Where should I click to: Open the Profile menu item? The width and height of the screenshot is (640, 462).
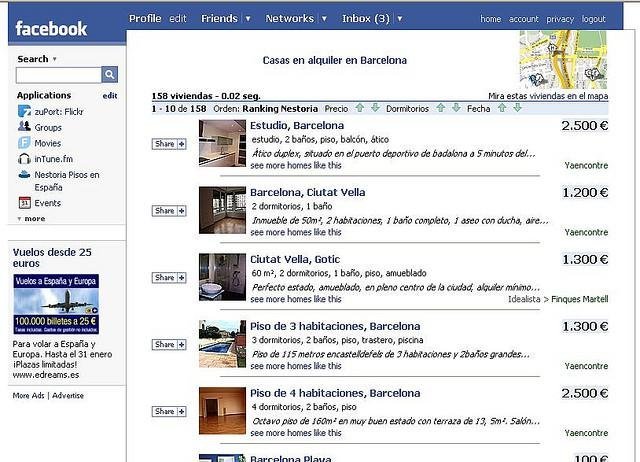[145, 19]
